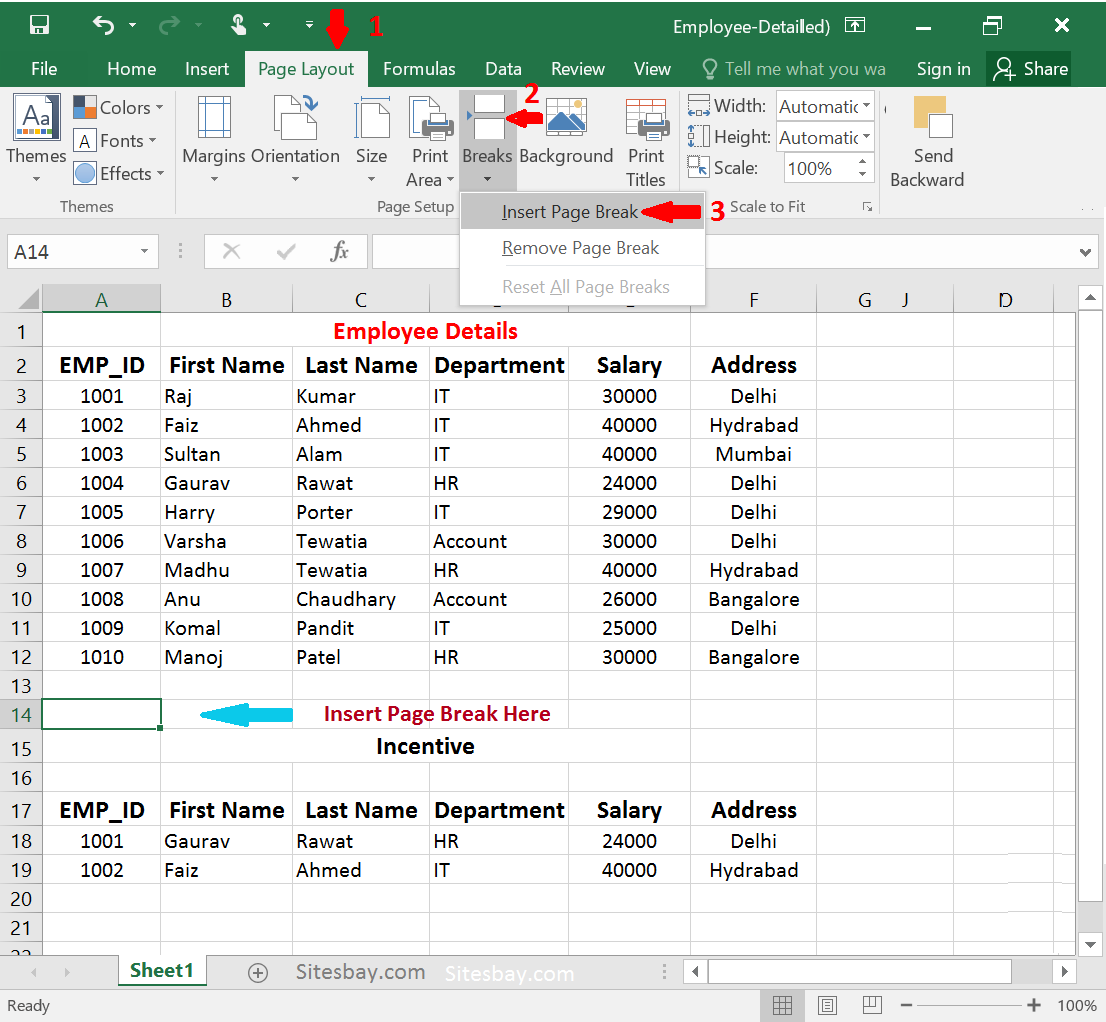
Task: Open the Name Box dropdown arrow
Action: 144,251
